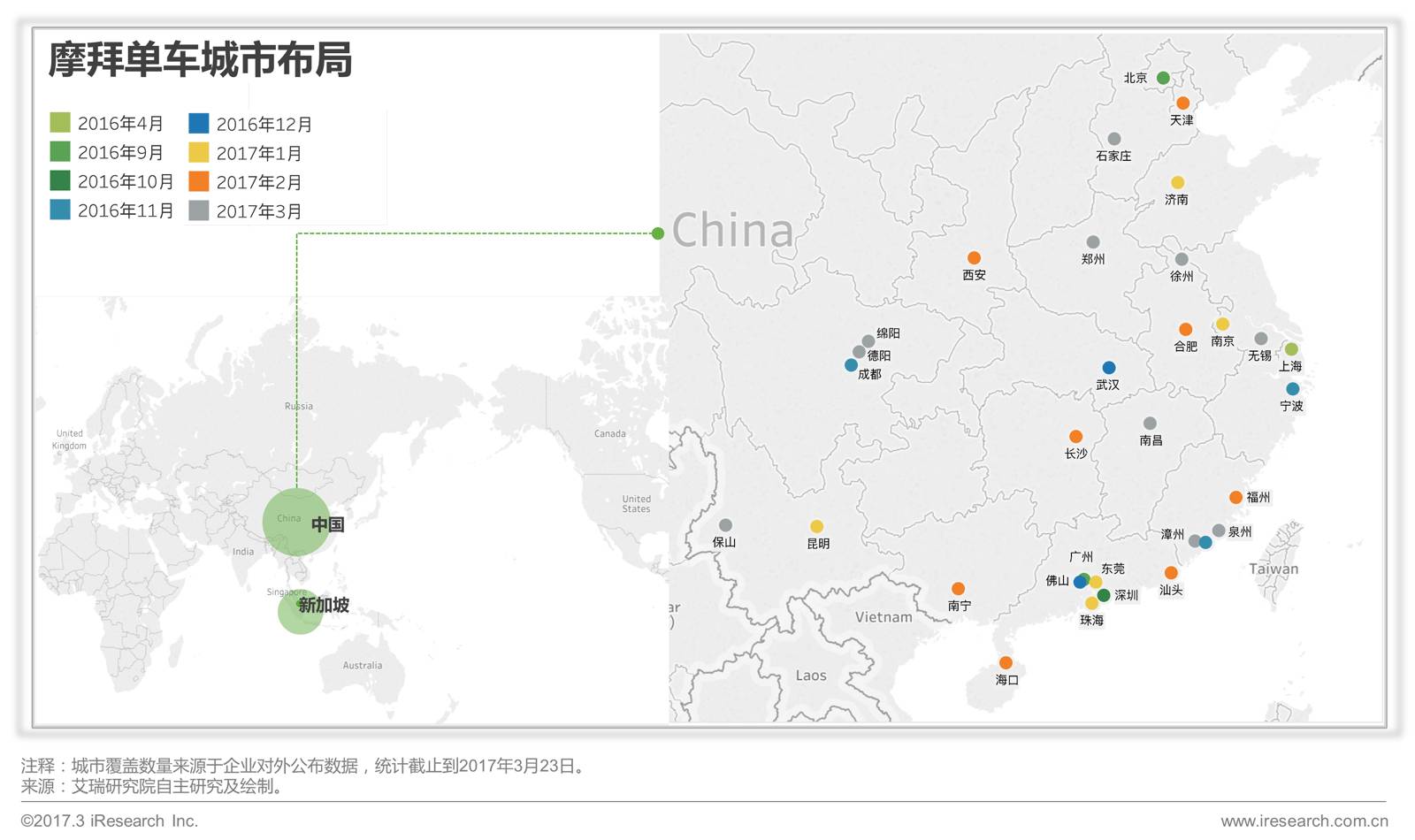1415x840 pixels.
Task: Click the blue dot above 武汉
Action: pos(1108,368)
